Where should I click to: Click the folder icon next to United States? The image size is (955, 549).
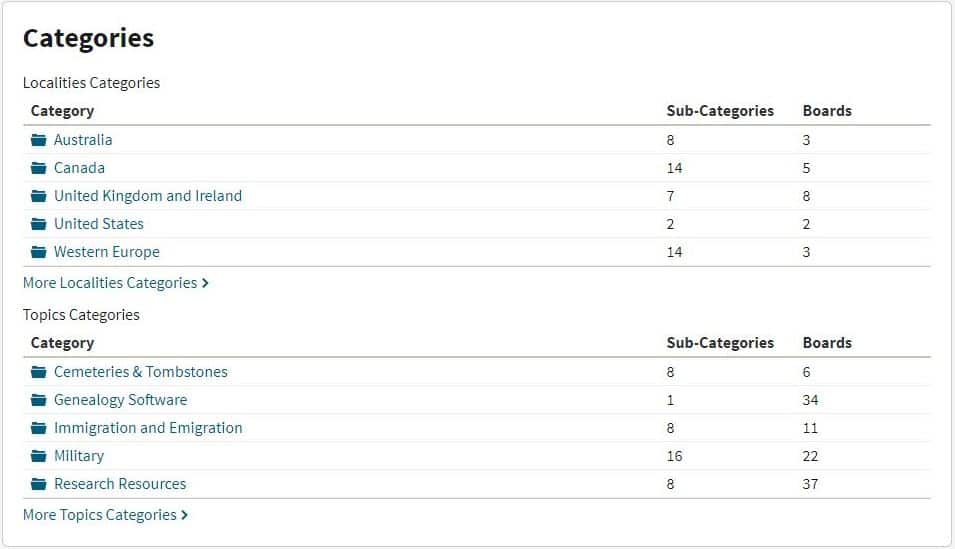coord(39,224)
